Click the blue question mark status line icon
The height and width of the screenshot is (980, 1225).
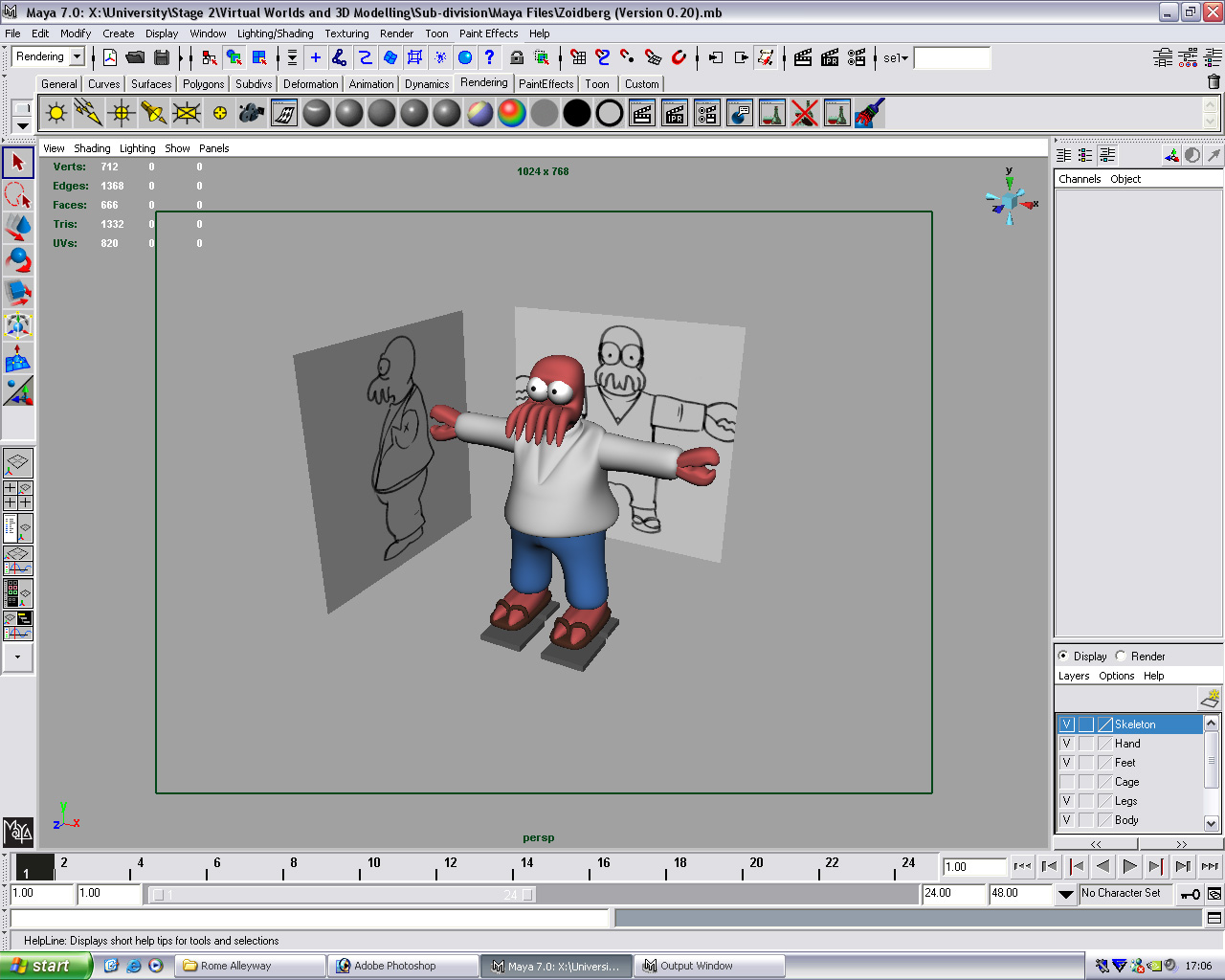click(x=489, y=57)
